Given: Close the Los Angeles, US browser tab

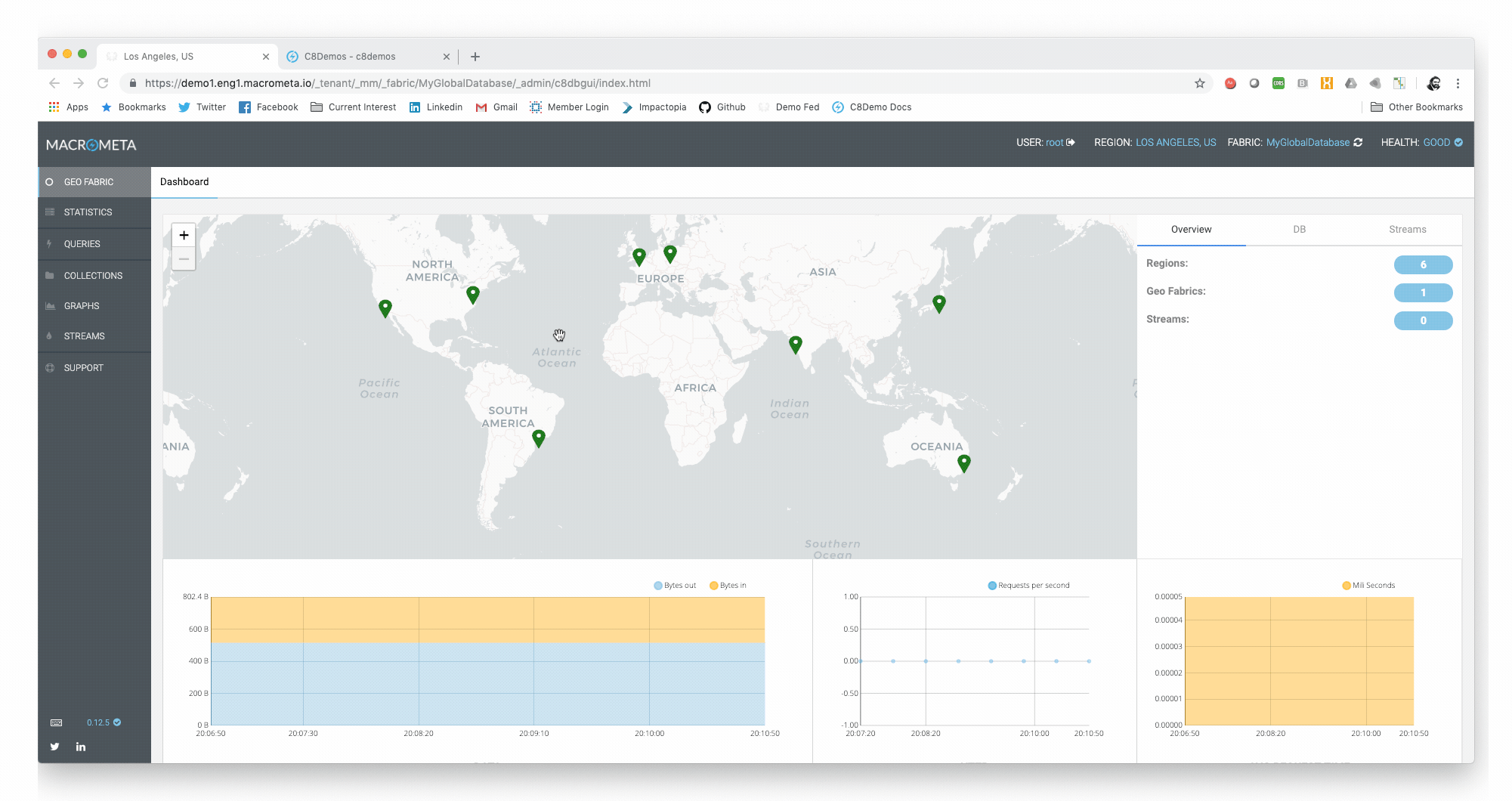Looking at the screenshot, I should (x=266, y=57).
